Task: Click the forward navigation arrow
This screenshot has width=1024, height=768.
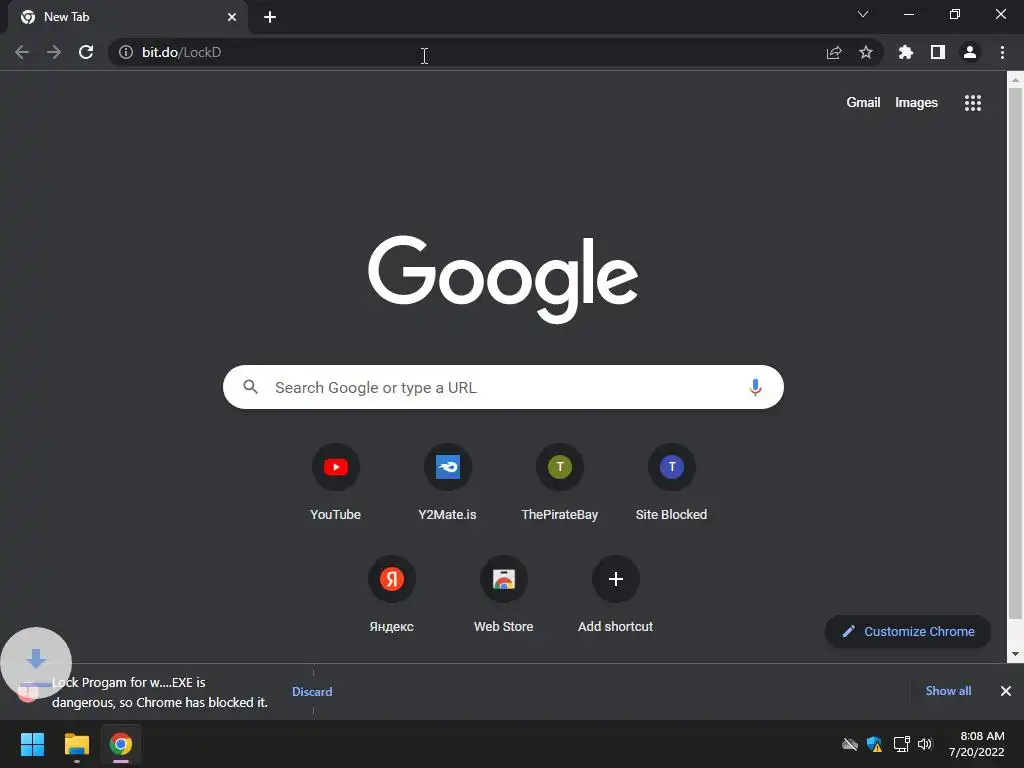Action: point(54,52)
